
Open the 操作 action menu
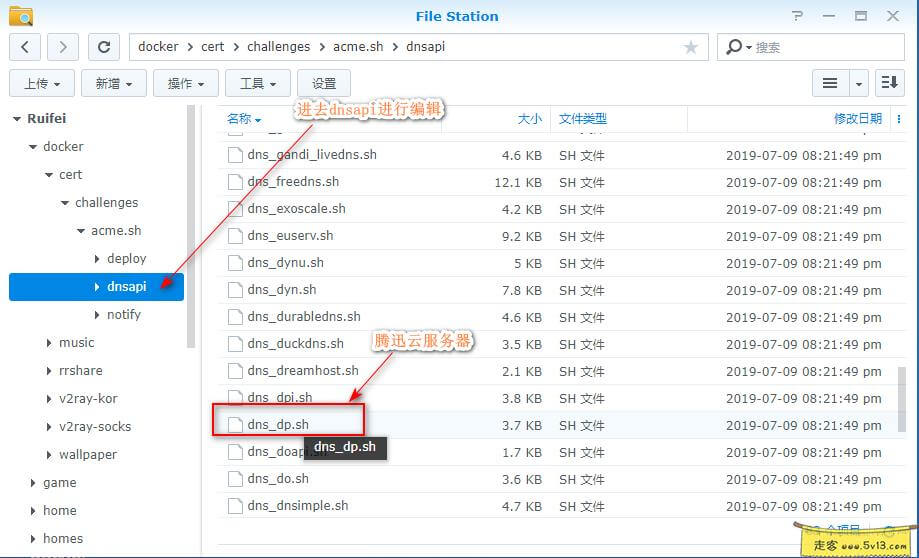186,84
